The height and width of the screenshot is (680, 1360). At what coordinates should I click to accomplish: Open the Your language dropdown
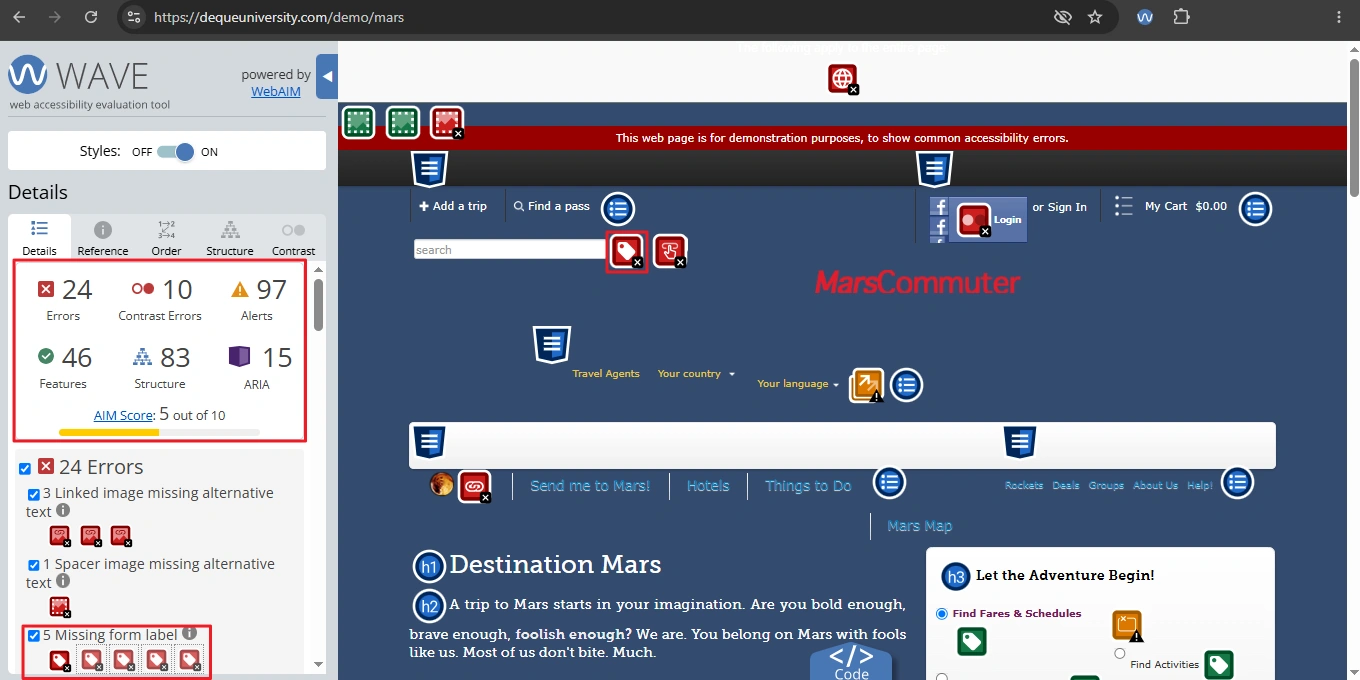(798, 383)
